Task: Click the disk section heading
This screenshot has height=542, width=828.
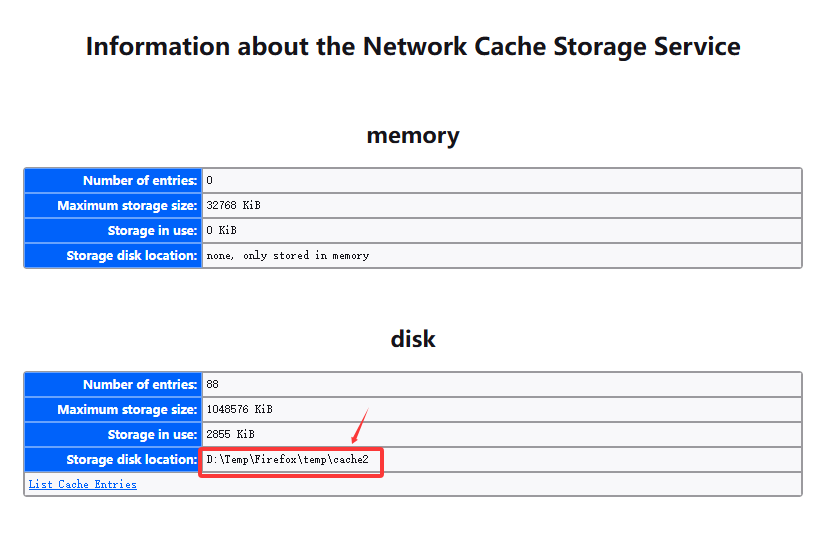Action: [x=413, y=339]
